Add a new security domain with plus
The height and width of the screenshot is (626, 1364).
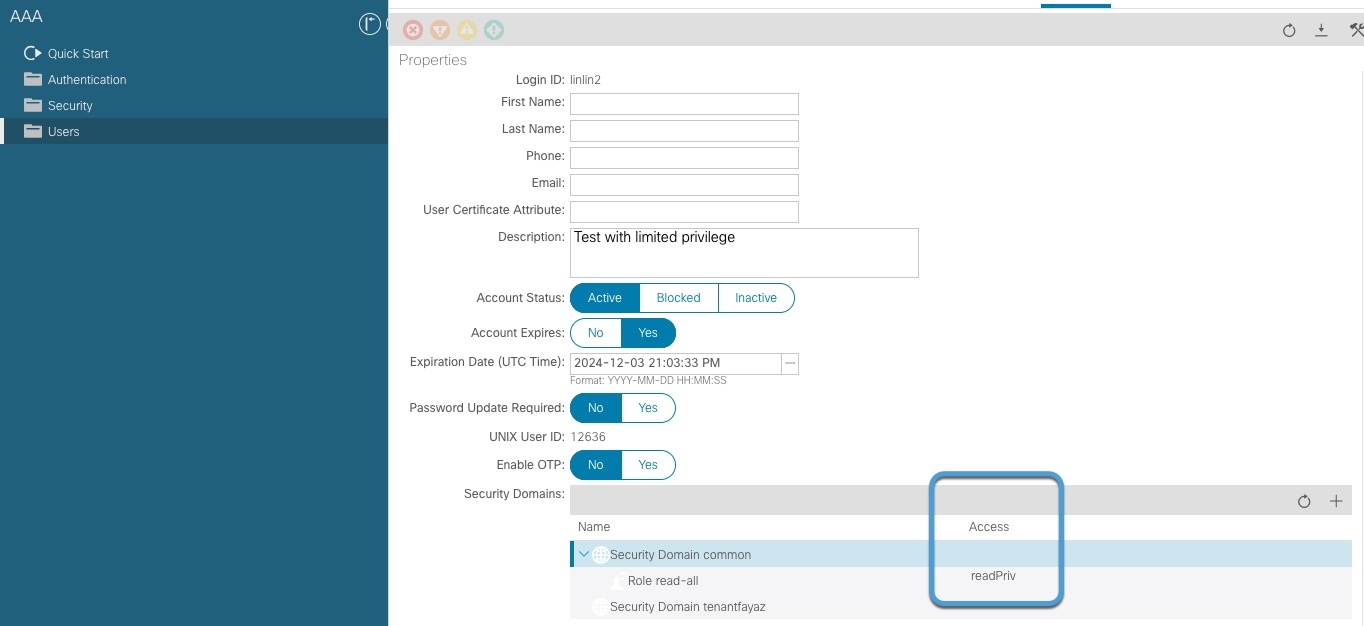point(1336,501)
